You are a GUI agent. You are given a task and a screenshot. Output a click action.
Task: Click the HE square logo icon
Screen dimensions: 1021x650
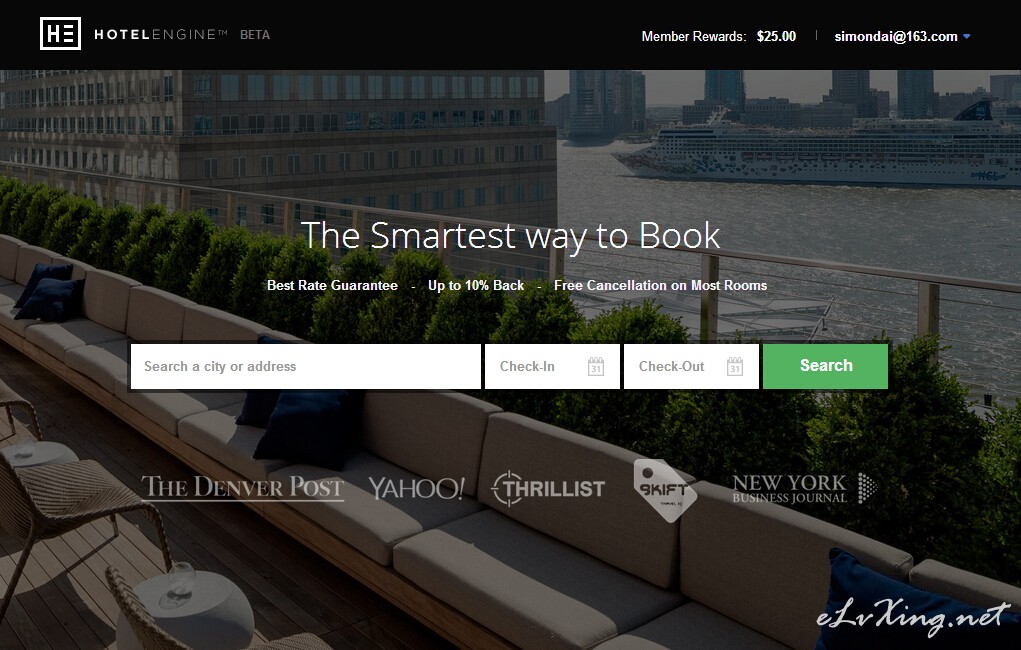[61, 34]
